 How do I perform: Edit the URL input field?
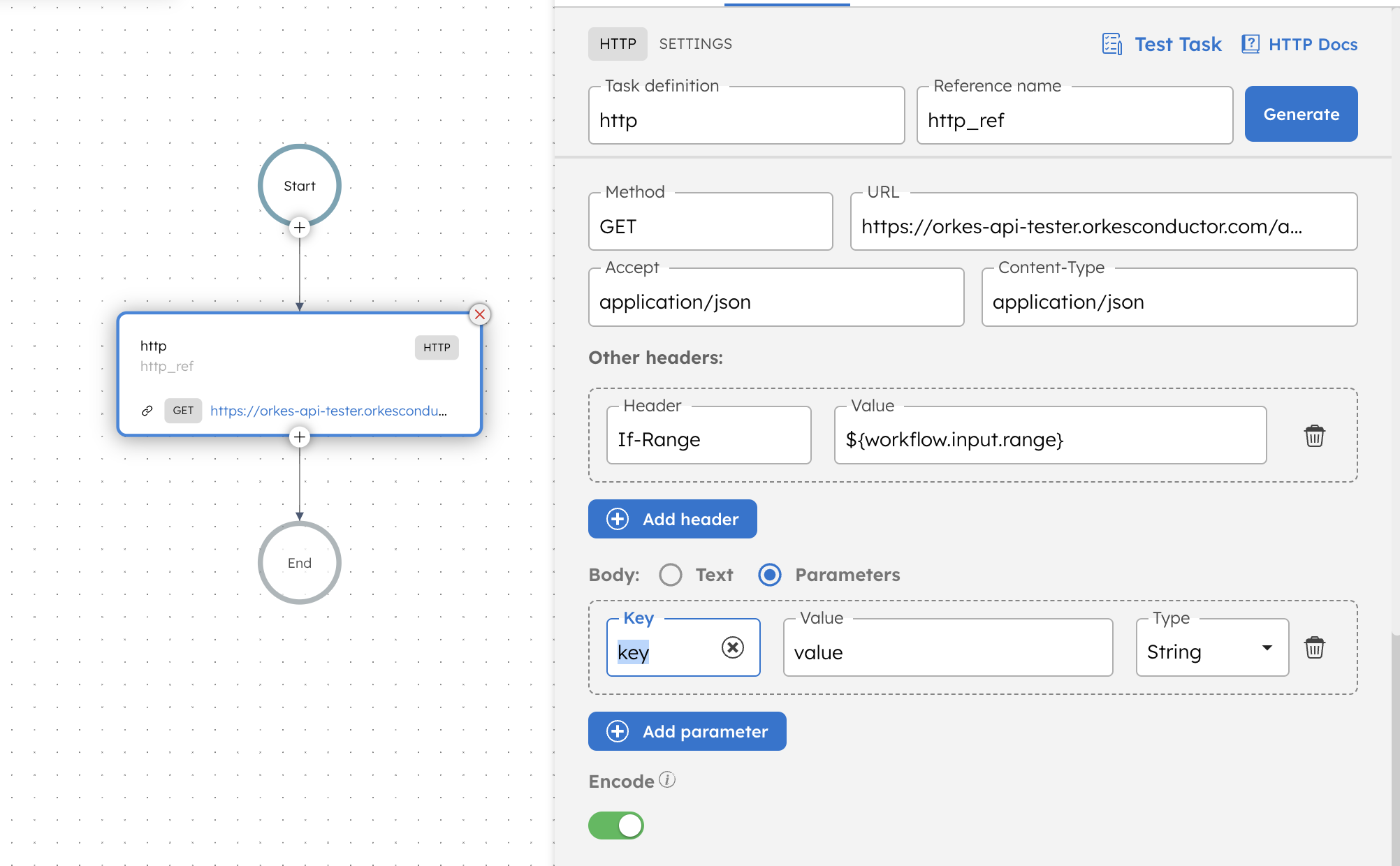pos(1104,221)
